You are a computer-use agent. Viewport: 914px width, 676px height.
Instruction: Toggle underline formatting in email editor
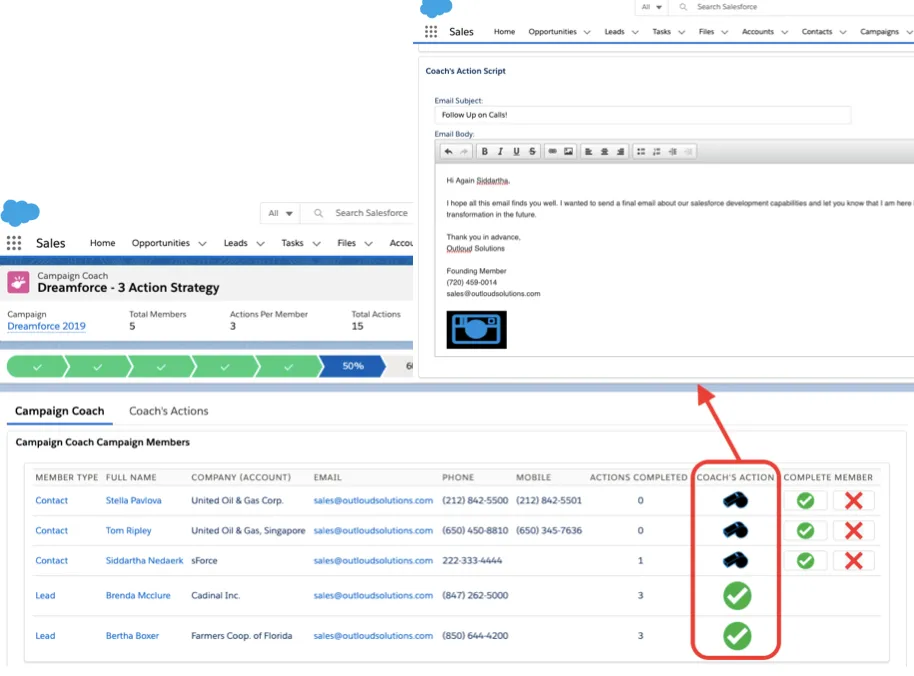pos(516,152)
